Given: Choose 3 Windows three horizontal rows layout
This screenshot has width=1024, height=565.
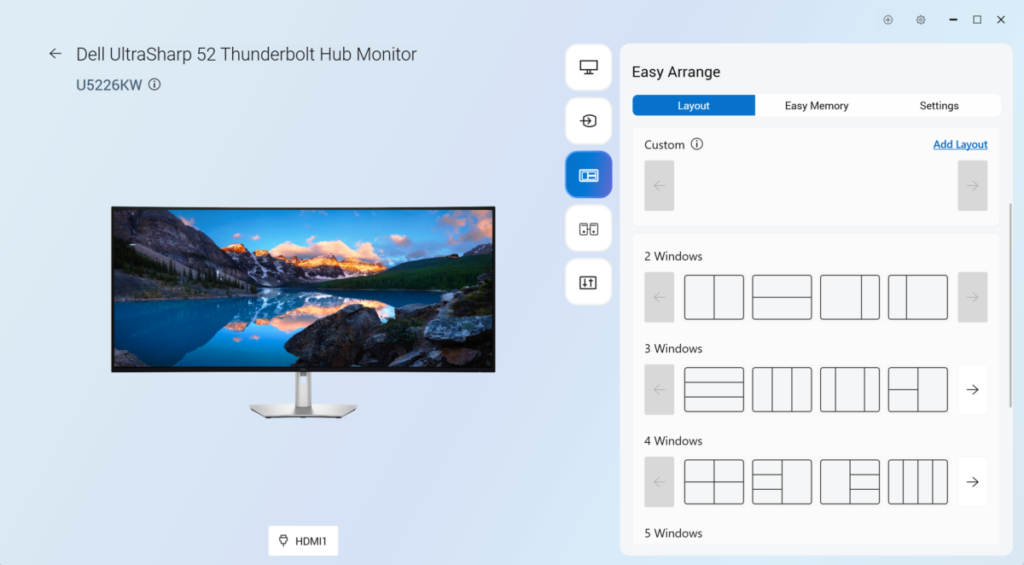Looking at the screenshot, I should pos(714,389).
